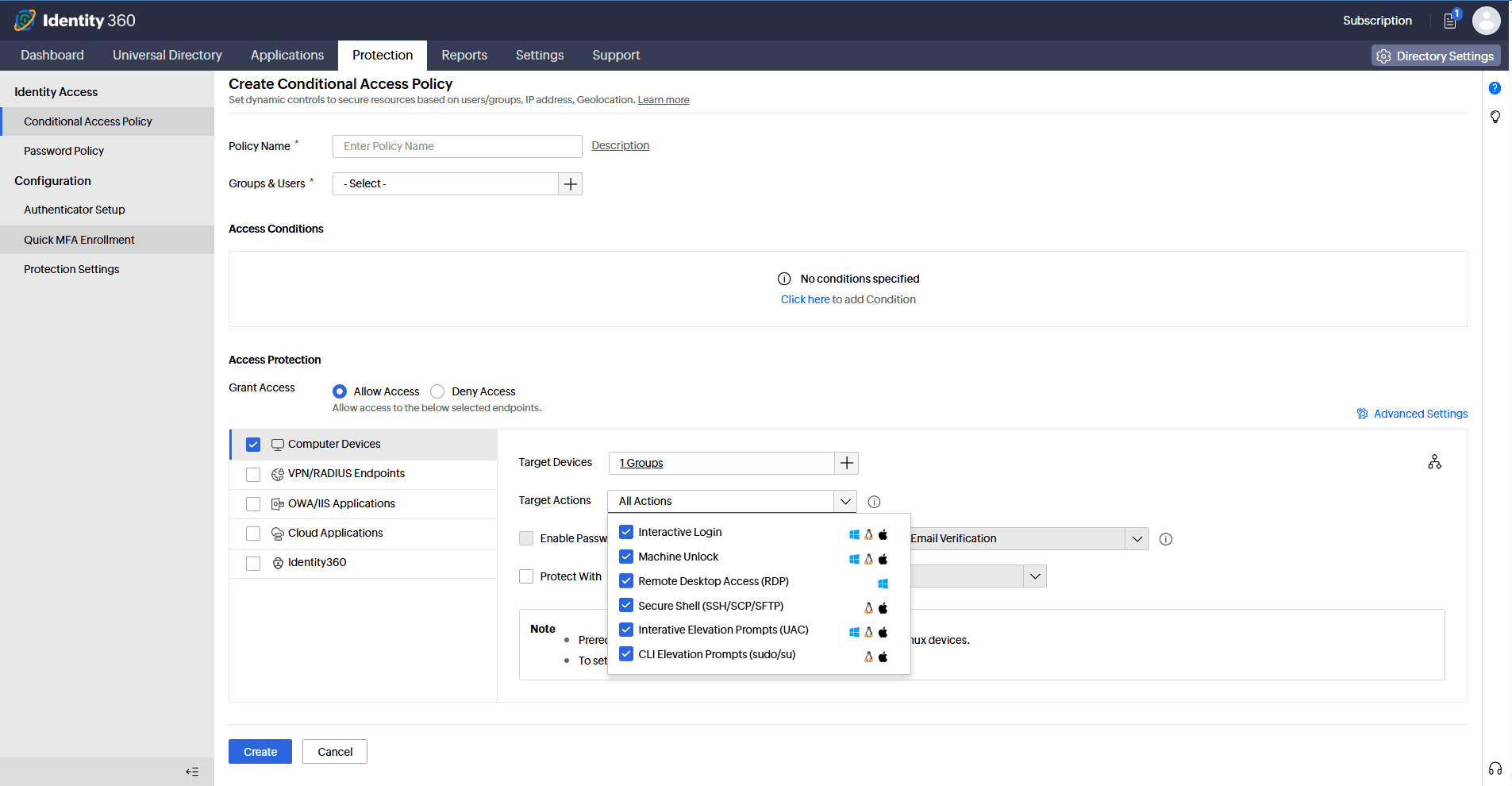Open the 1 Groups target devices field

[x=722, y=463]
